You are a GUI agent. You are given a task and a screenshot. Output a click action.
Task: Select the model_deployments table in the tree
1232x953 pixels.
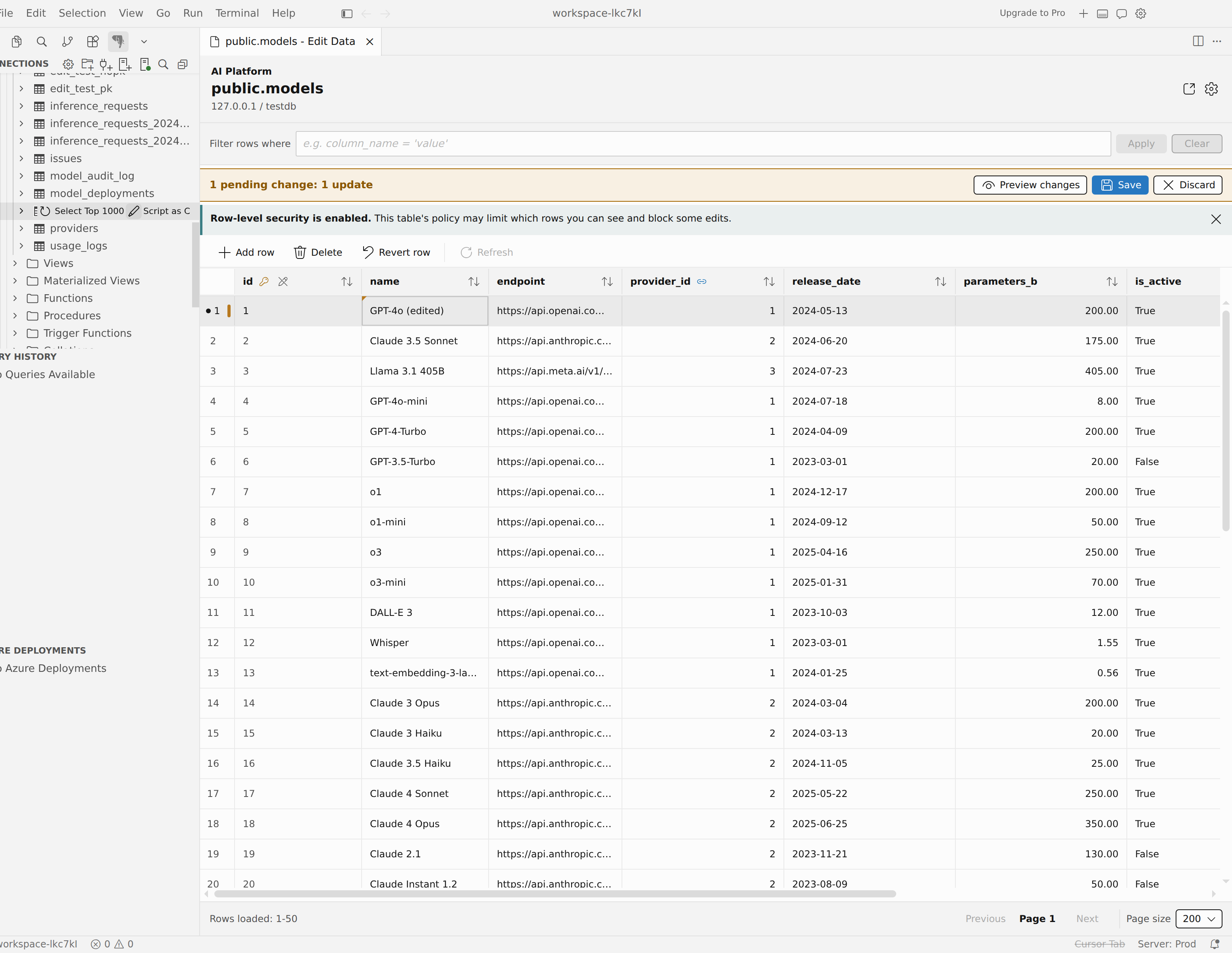click(102, 193)
